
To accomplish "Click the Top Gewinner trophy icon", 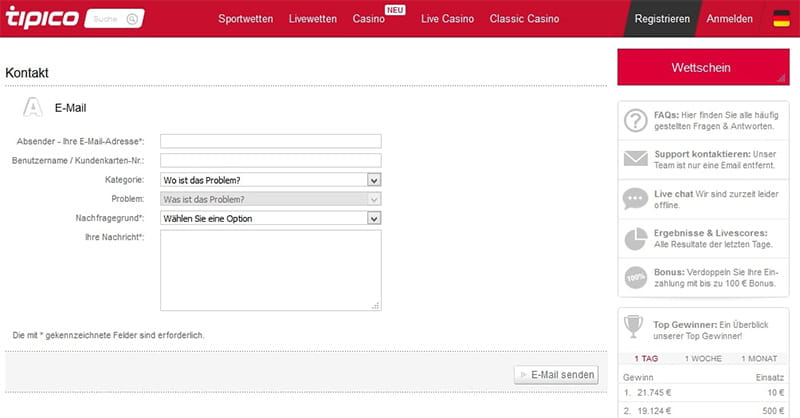I will [633, 325].
